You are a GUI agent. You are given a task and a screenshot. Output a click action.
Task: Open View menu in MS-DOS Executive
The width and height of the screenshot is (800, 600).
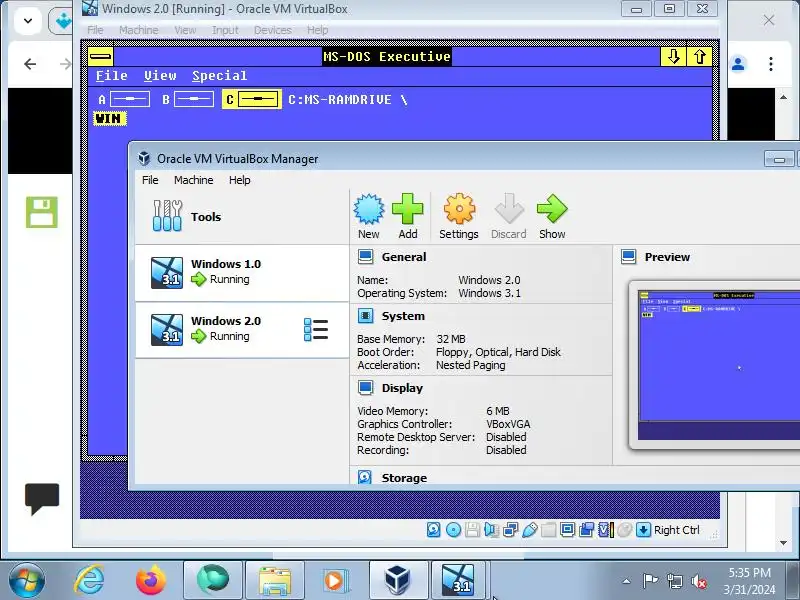(160, 76)
